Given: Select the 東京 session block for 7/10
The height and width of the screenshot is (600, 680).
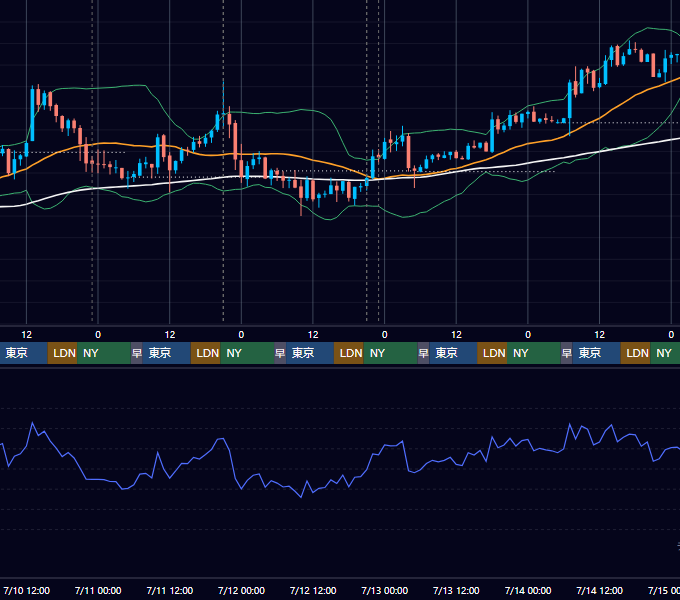Looking at the screenshot, I should click(x=23, y=353).
